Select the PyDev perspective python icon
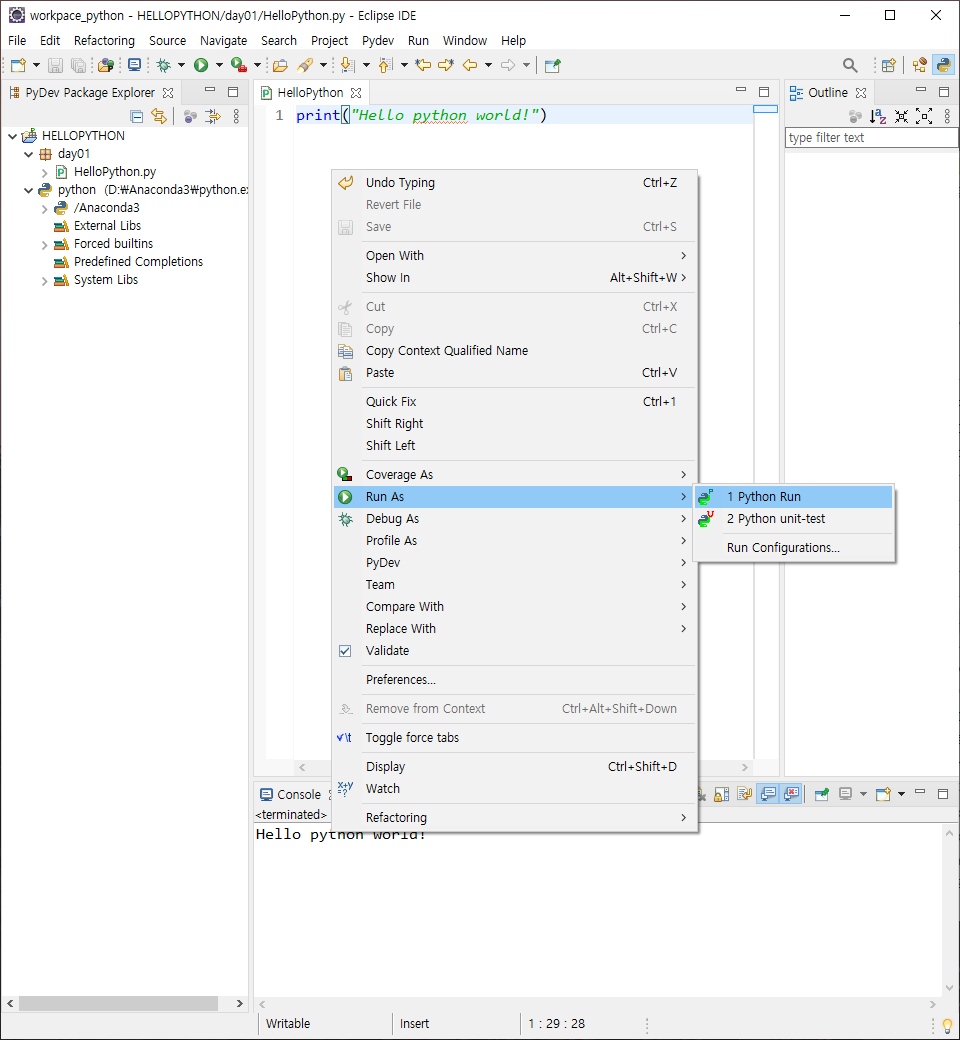The image size is (960, 1040). click(x=943, y=65)
